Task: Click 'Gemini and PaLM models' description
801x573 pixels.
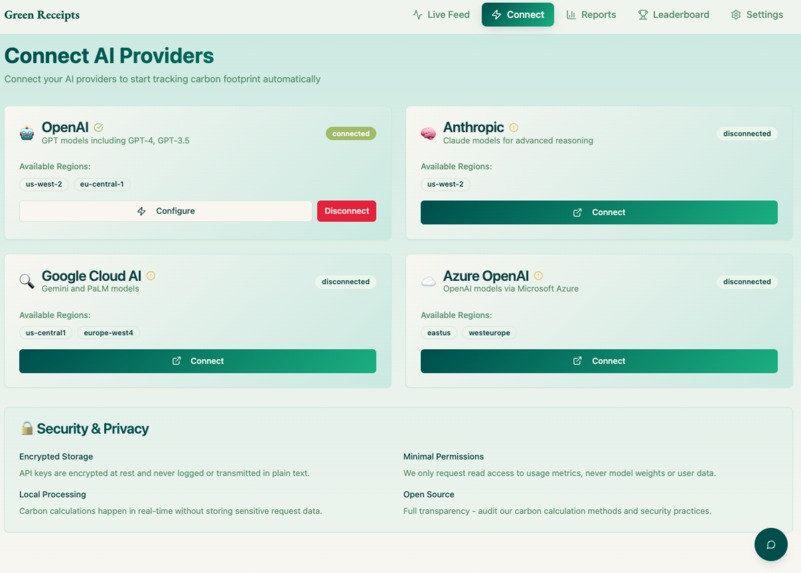Action: click(90, 289)
